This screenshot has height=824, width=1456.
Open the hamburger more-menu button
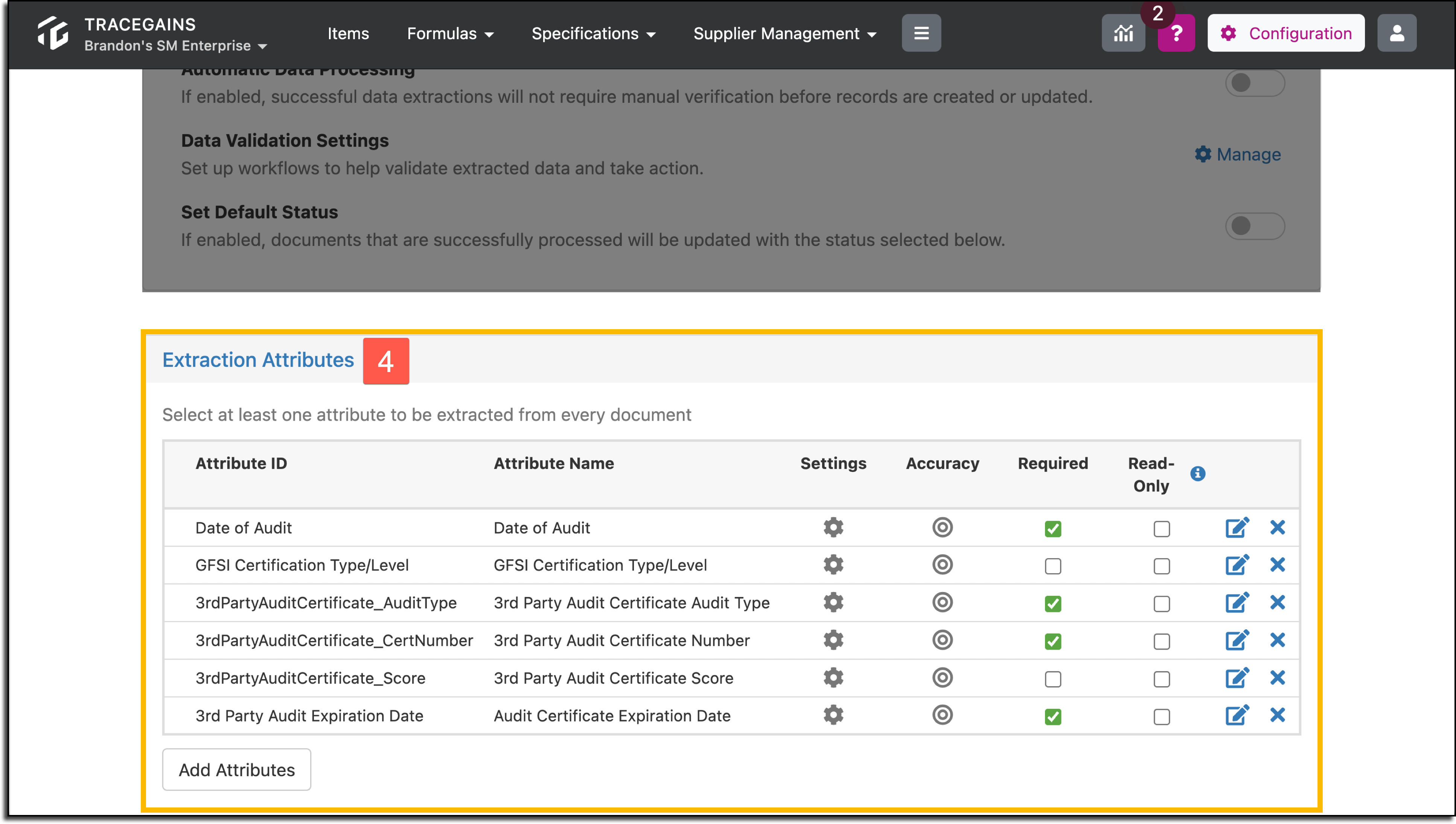click(x=921, y=34)
